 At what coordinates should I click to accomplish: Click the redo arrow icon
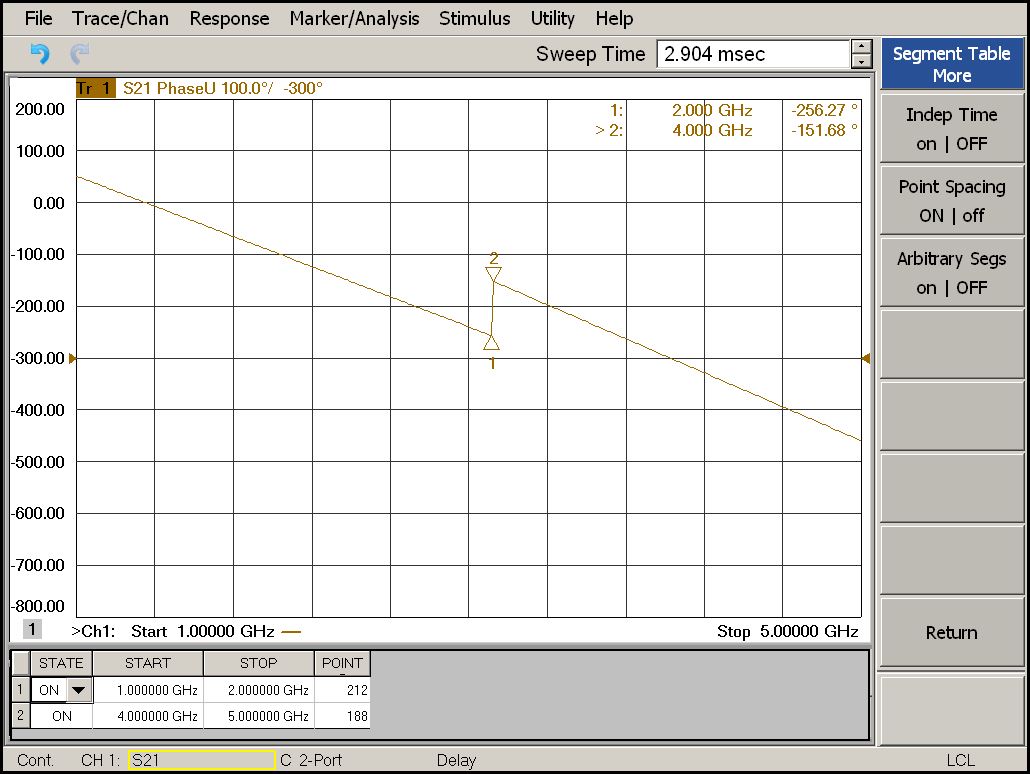pyautogui.click(x=79, y=54)
